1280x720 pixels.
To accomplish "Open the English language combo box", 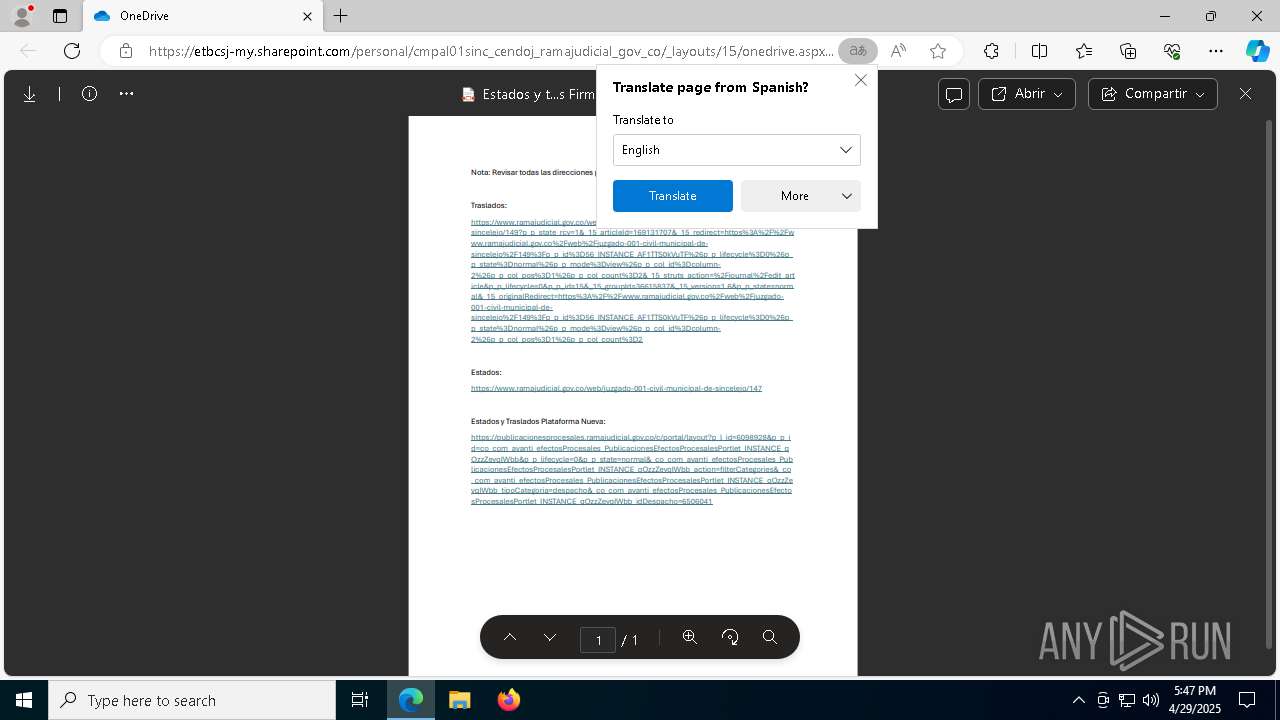I will pos(737,150).
